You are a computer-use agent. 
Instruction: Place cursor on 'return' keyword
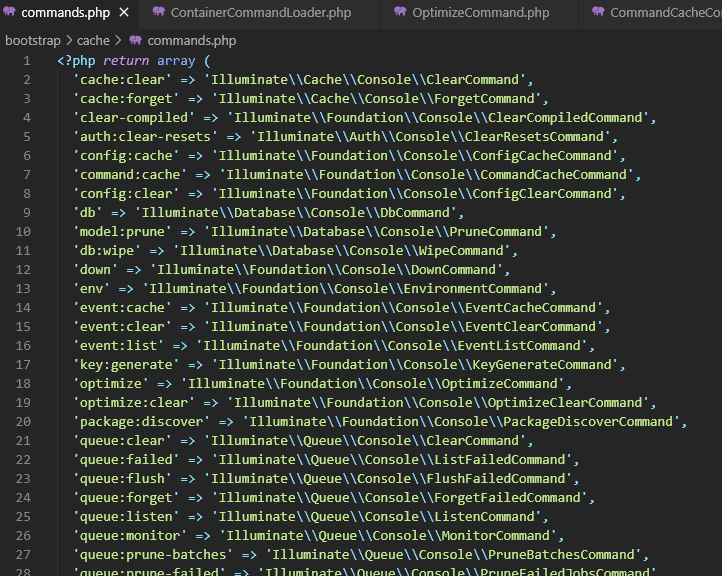[x=126, y=61]
